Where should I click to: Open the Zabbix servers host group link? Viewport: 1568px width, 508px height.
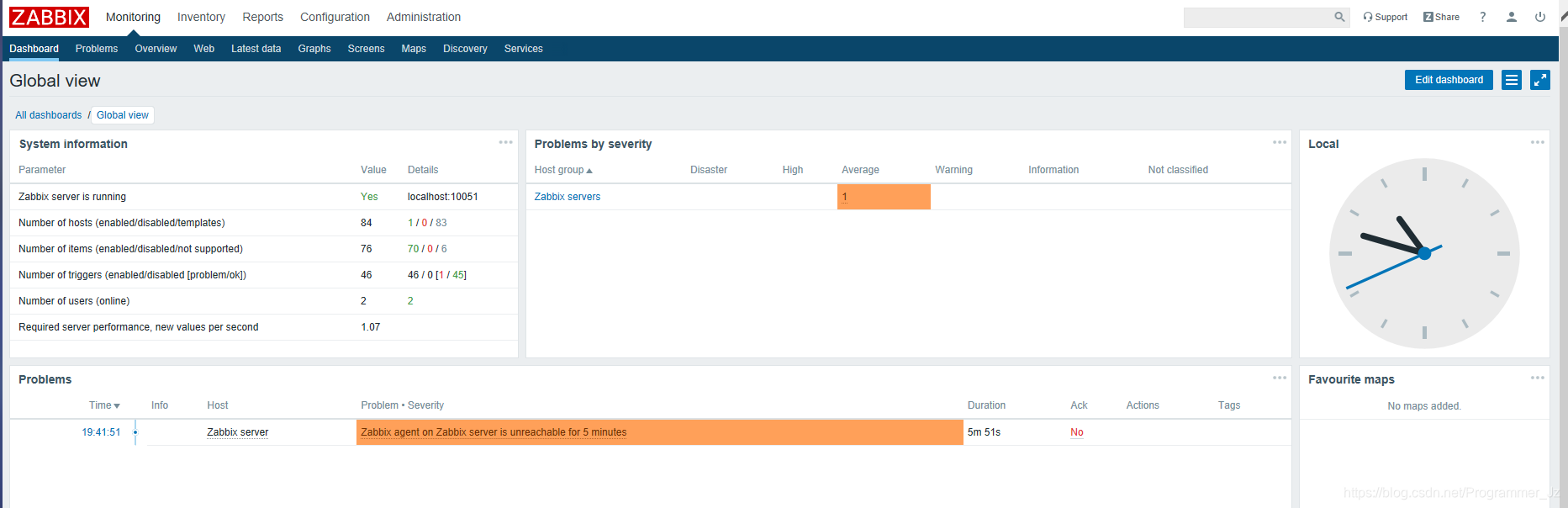(568, 197)
